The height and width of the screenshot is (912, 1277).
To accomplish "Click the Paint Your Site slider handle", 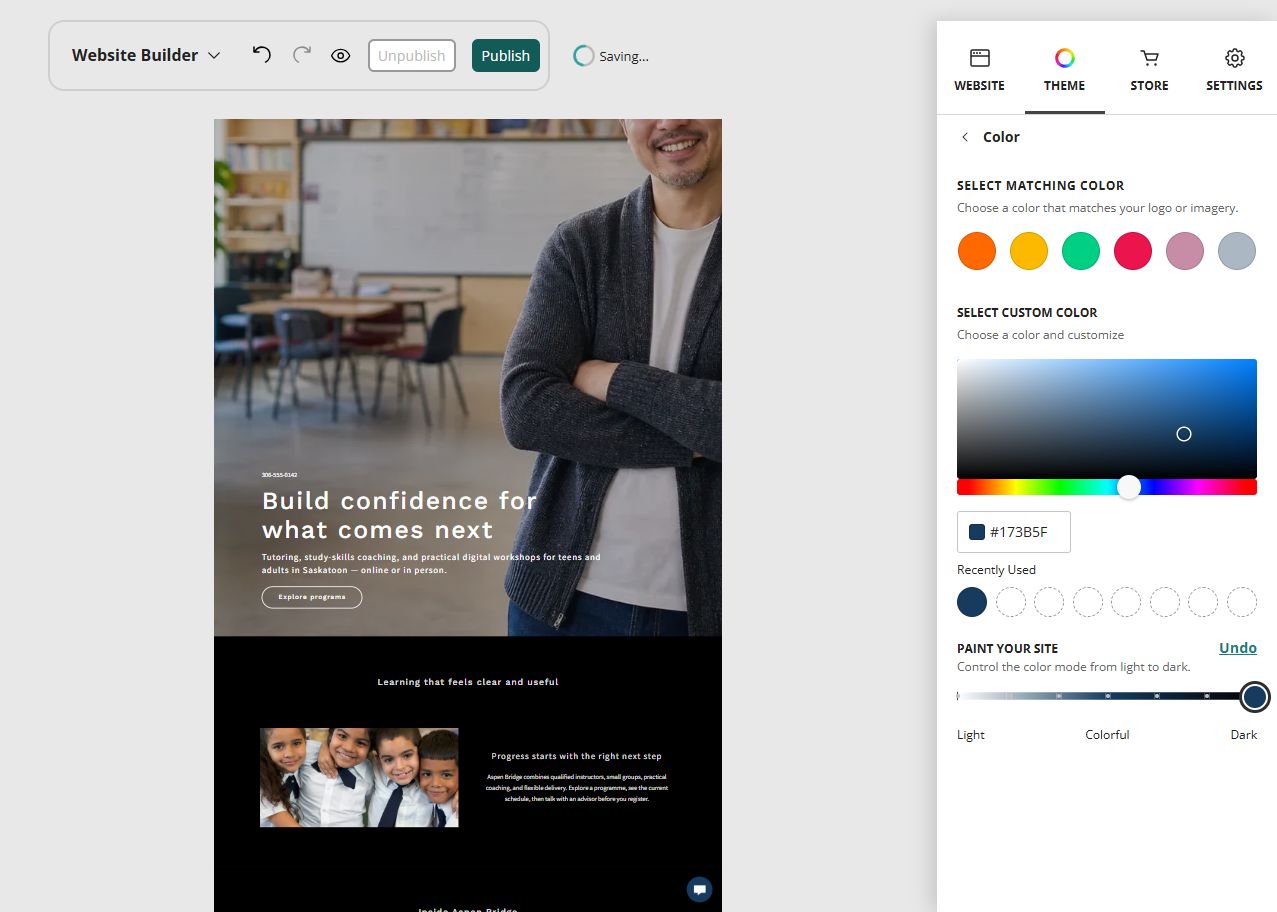I will (x=1255, y=696).
